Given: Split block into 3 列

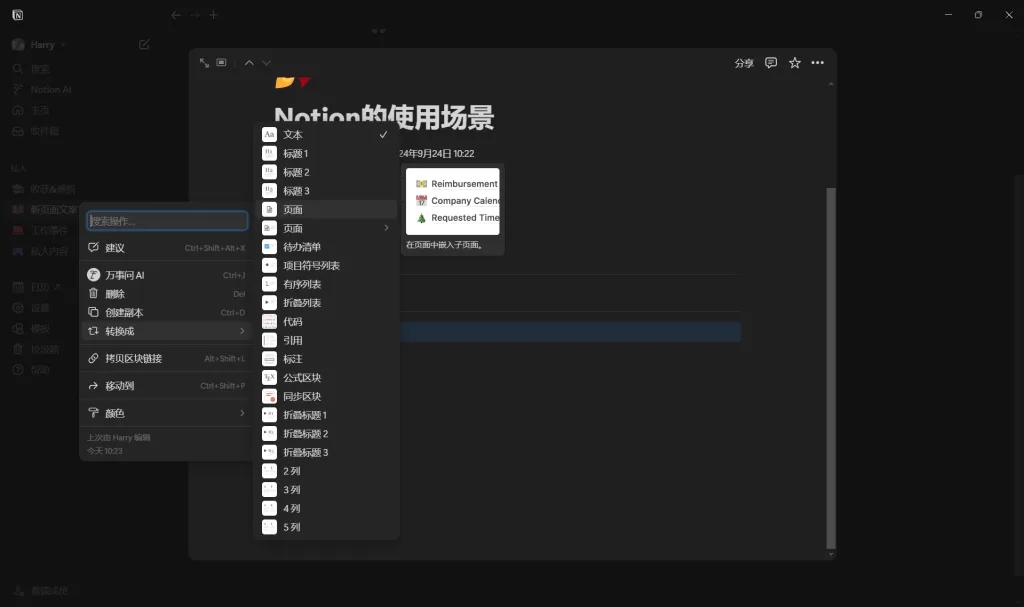Looking at the screenshot, I should [325, 489].
